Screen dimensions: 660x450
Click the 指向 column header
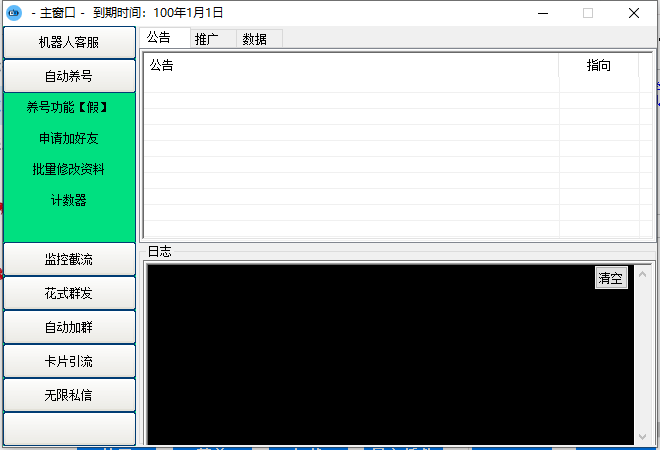[599, 65]
